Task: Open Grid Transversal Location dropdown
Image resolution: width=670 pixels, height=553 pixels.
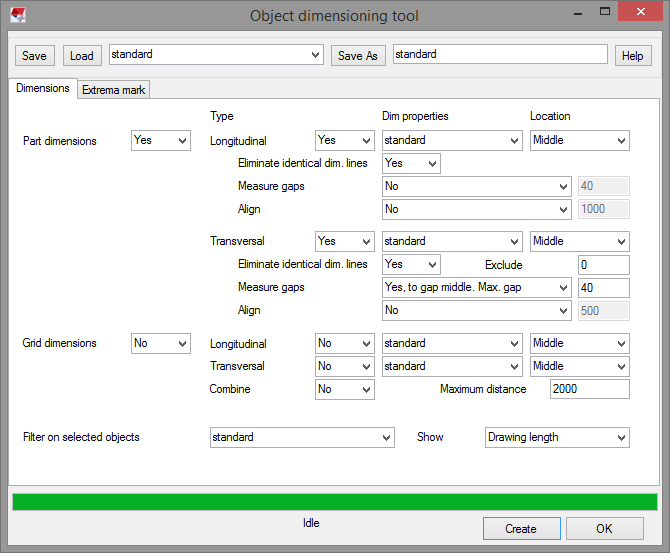Action: [x=580, y=367]
